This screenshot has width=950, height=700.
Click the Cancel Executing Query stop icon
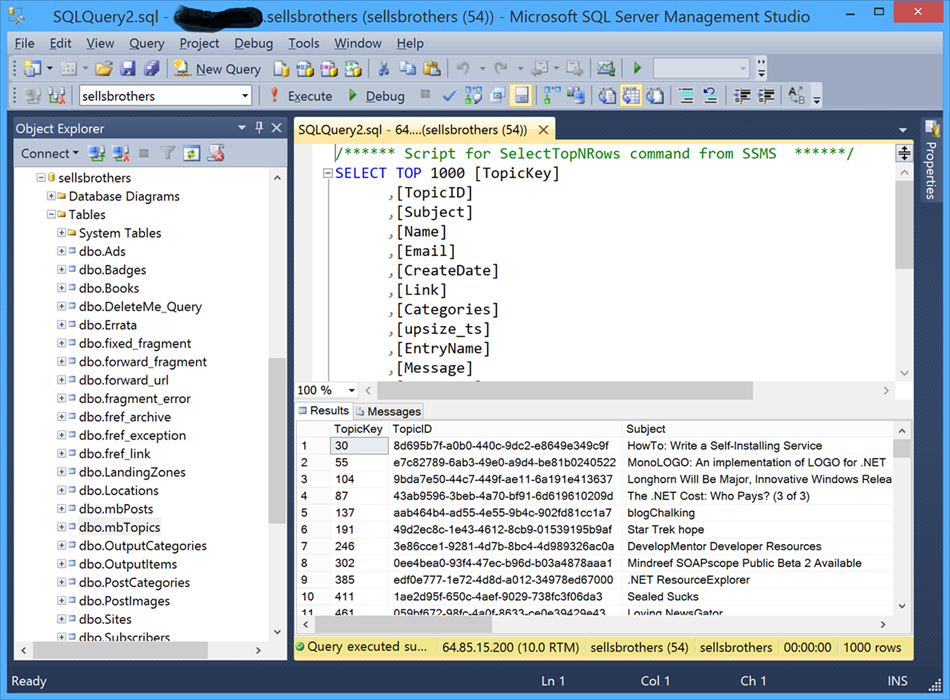(425, 95)
